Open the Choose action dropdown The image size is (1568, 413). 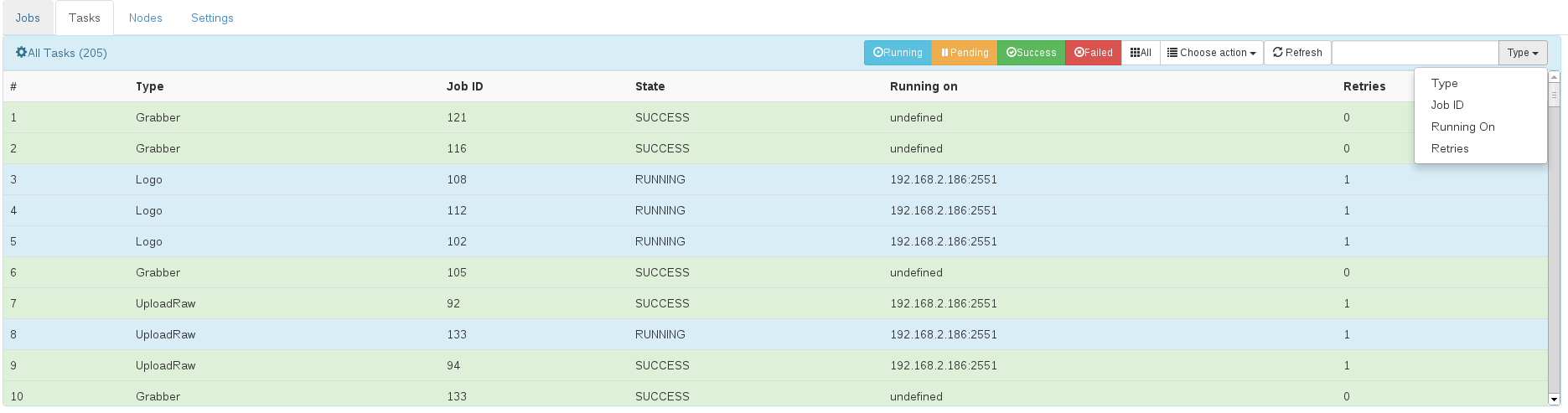click(1212, 53)
